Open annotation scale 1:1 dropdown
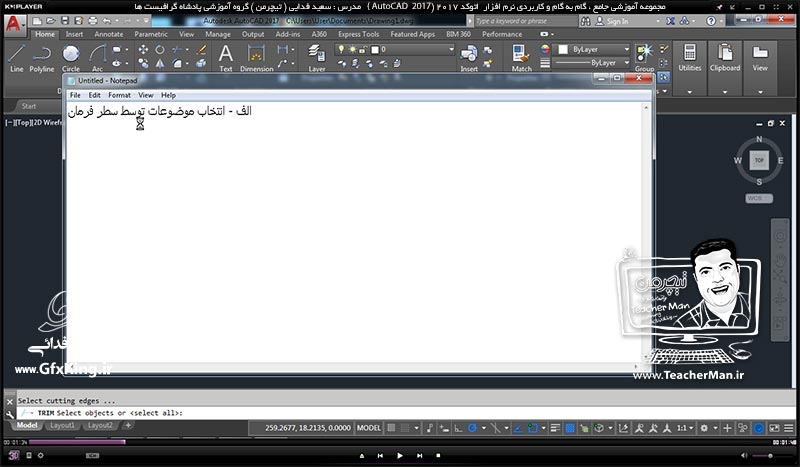Screen dimensions: 800x467 click(x=685, y=428)
